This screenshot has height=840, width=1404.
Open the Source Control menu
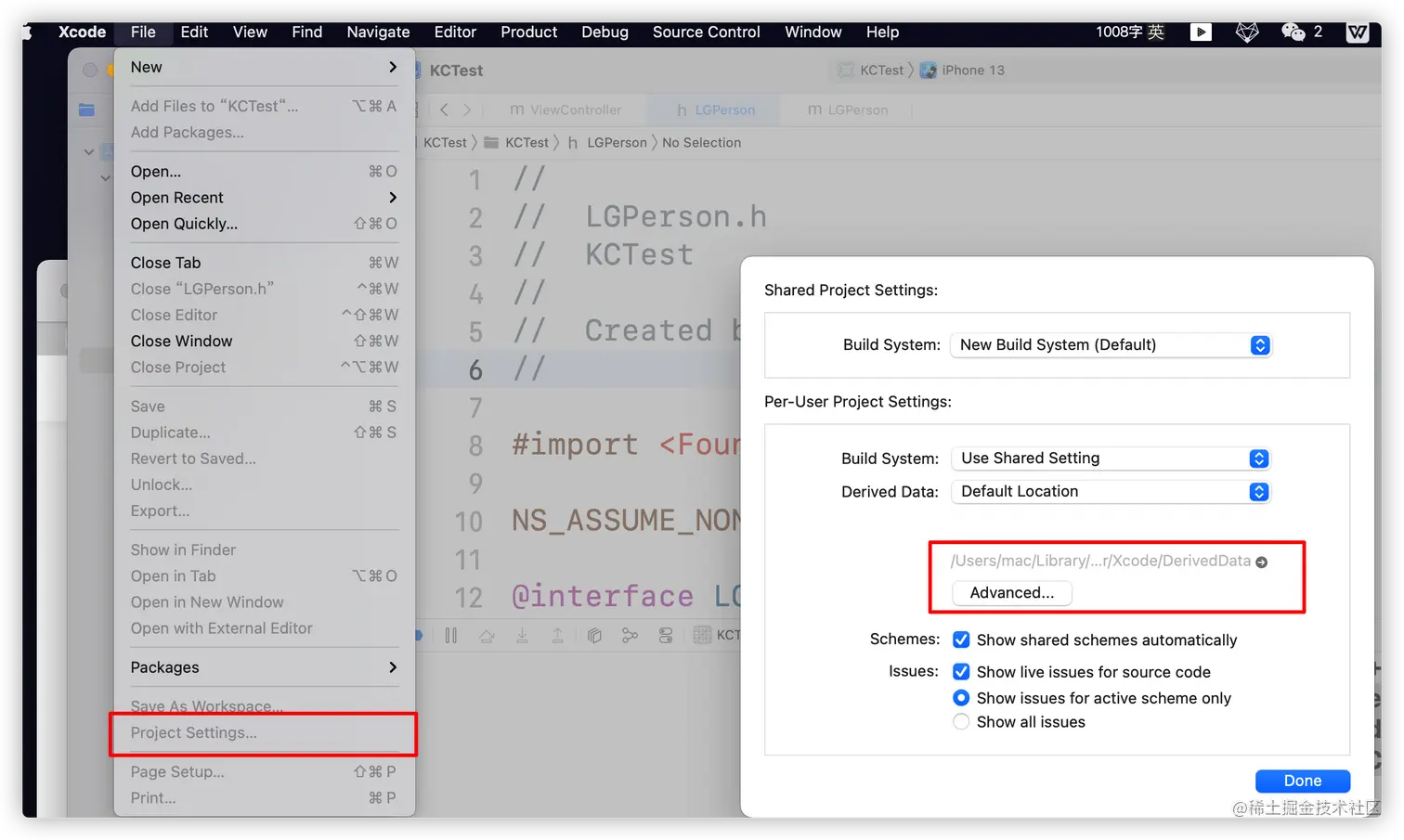706,32
